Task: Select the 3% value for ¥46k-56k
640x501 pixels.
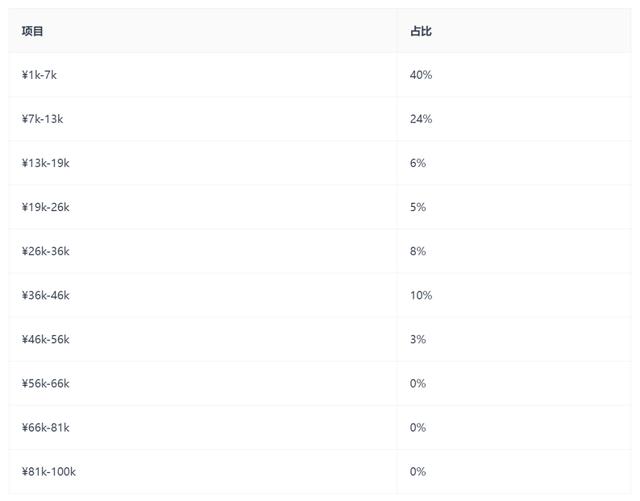Action: coord(418,339)
